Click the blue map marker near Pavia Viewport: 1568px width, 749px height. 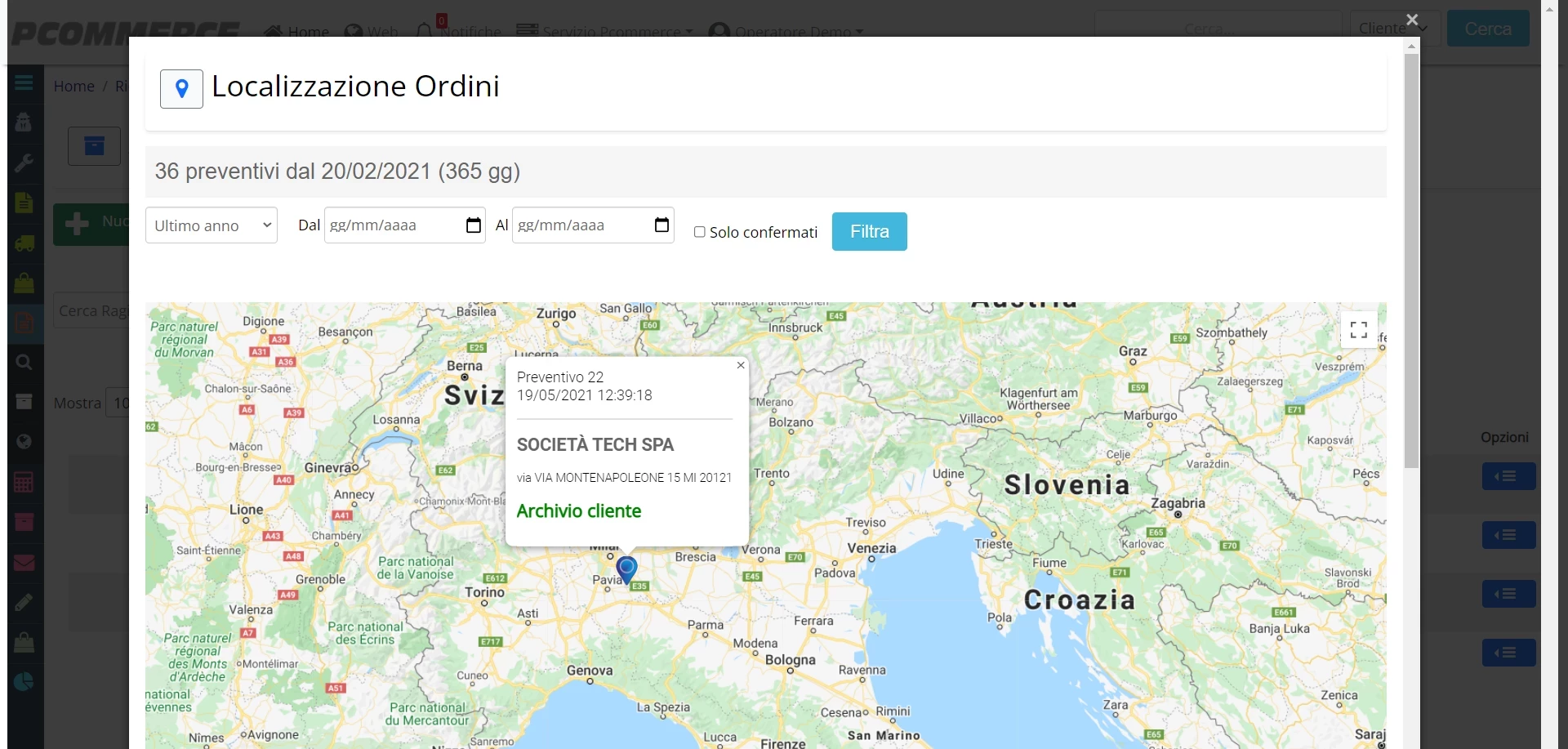point(626,569)
